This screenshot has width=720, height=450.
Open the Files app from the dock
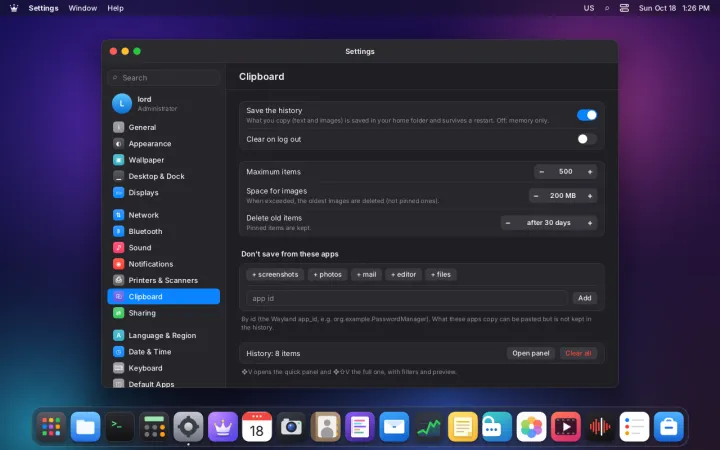85,427
